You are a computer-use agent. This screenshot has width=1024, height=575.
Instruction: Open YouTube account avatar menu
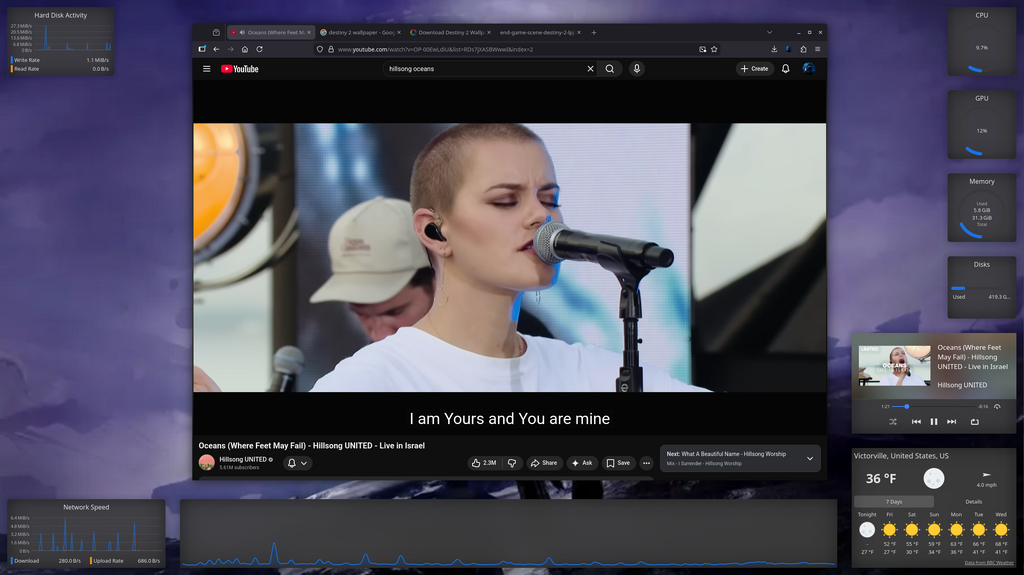tap(808, 69)
